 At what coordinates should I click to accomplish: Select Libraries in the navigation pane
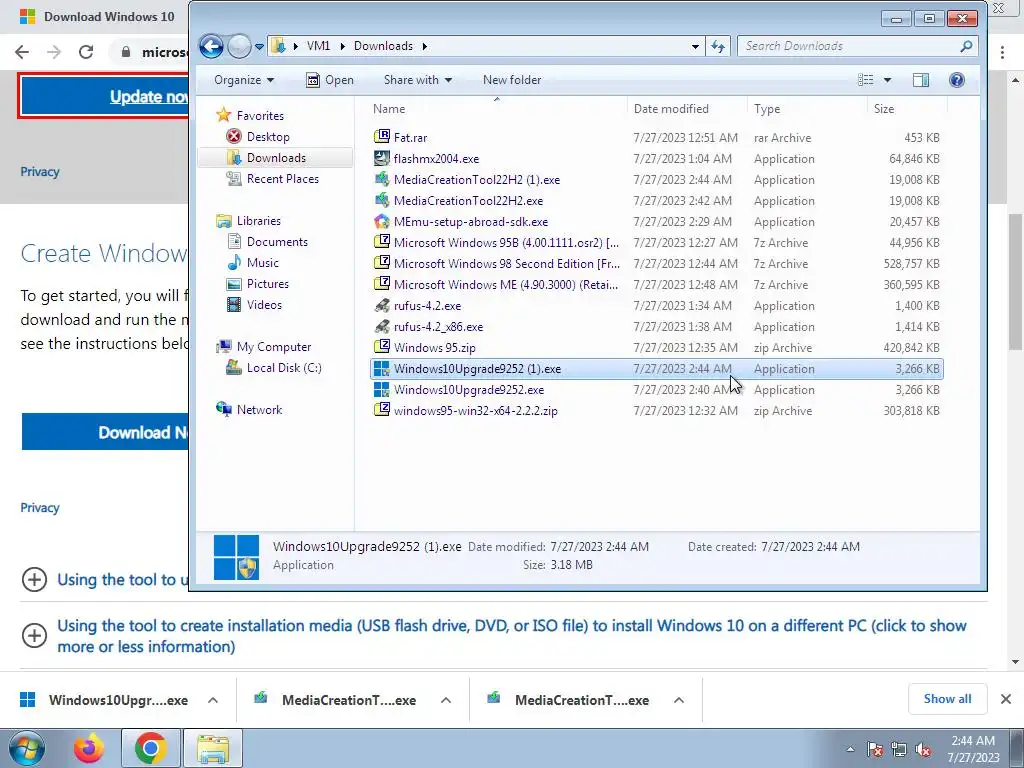[x=259, y=221]
